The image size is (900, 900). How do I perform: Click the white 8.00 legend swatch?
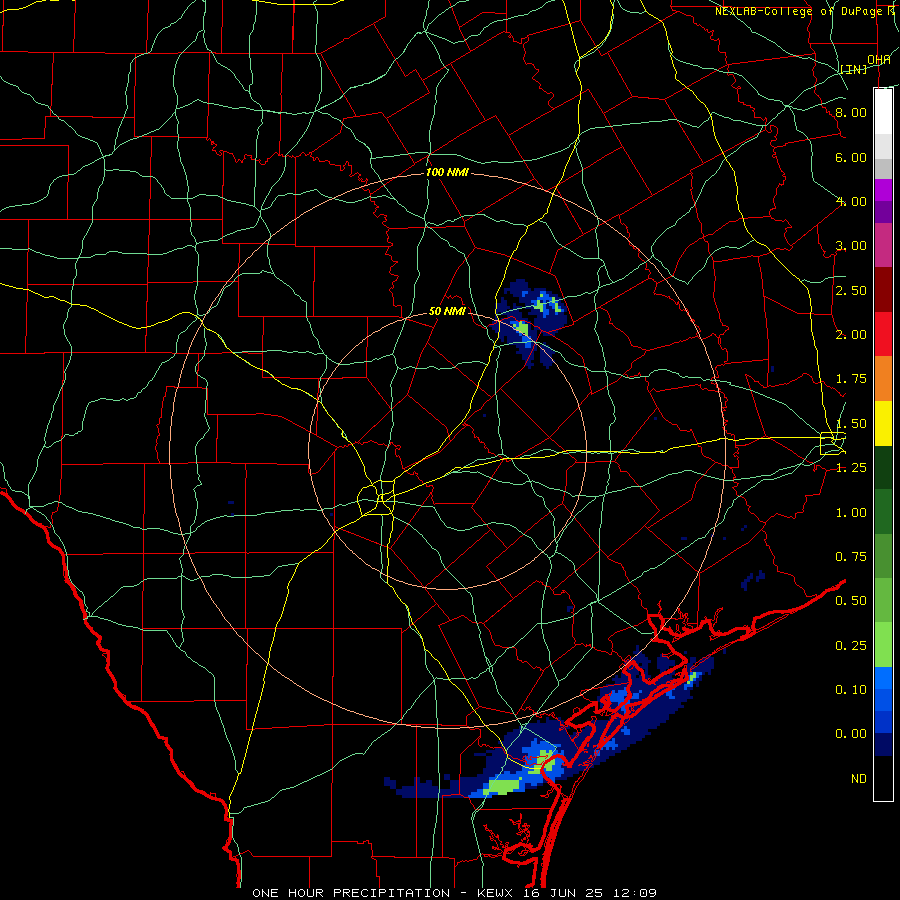point(883,111)
